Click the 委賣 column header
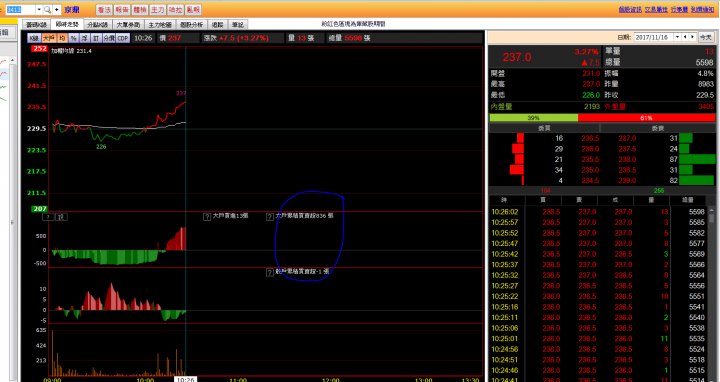Viewport: 720px width, 382px height. (x=658, y=128)
